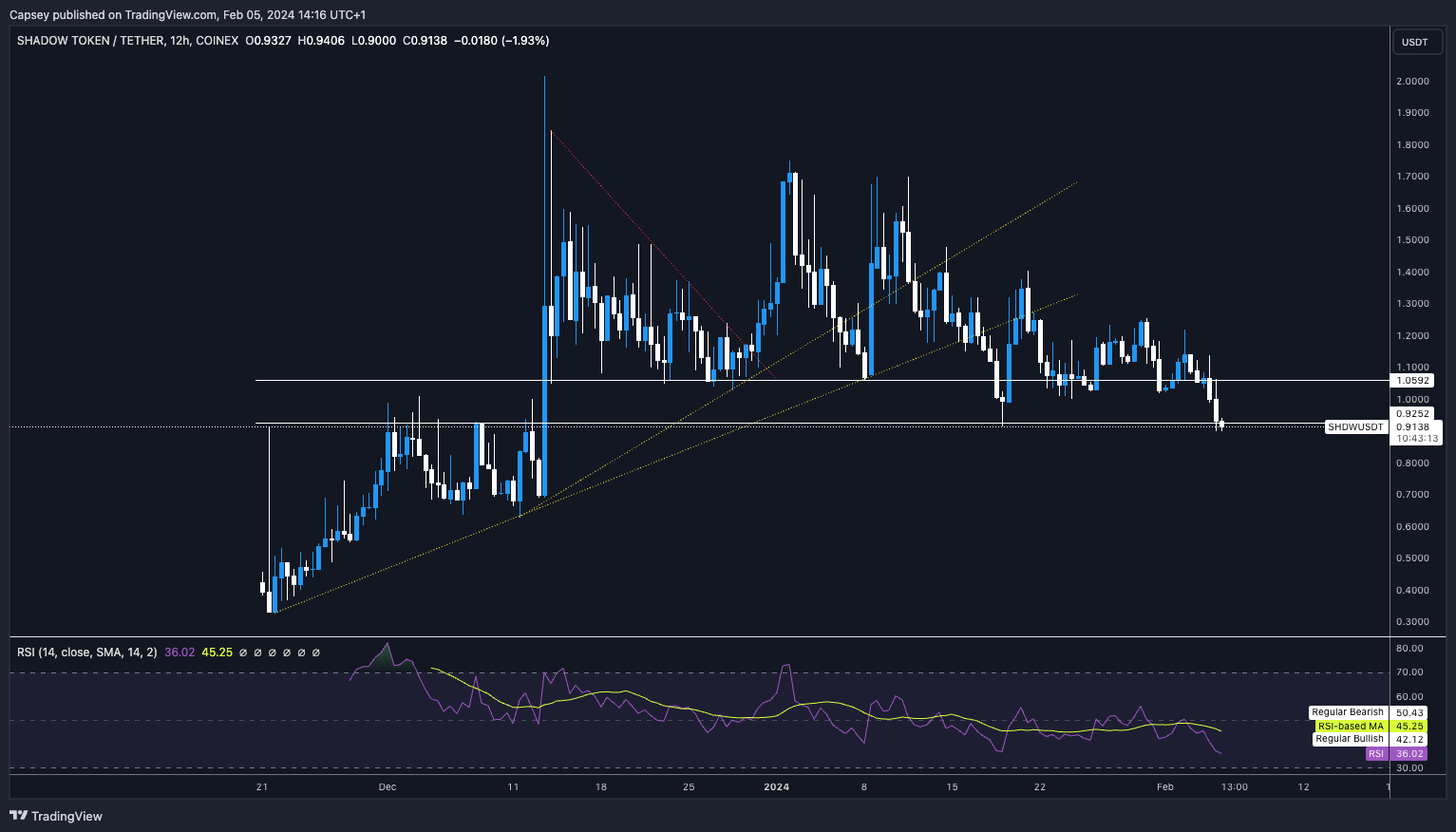1456x832 pixels.
Task: Click the 2024 marker on time axis
Action: [x=776, y=786]
